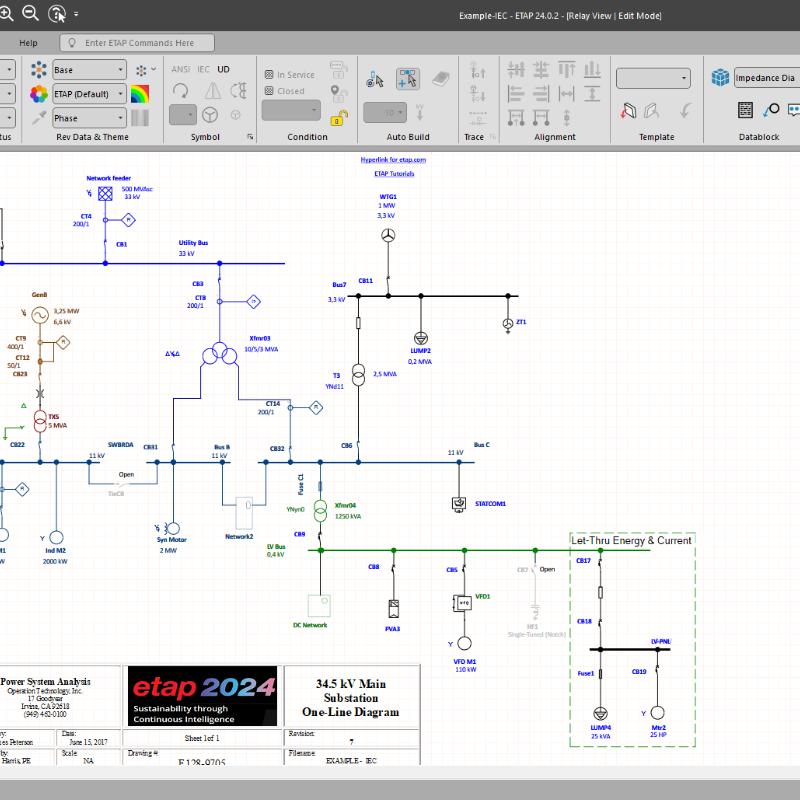Click the blue Datablock cube icon
800x800 pixels.
point(720,78)
